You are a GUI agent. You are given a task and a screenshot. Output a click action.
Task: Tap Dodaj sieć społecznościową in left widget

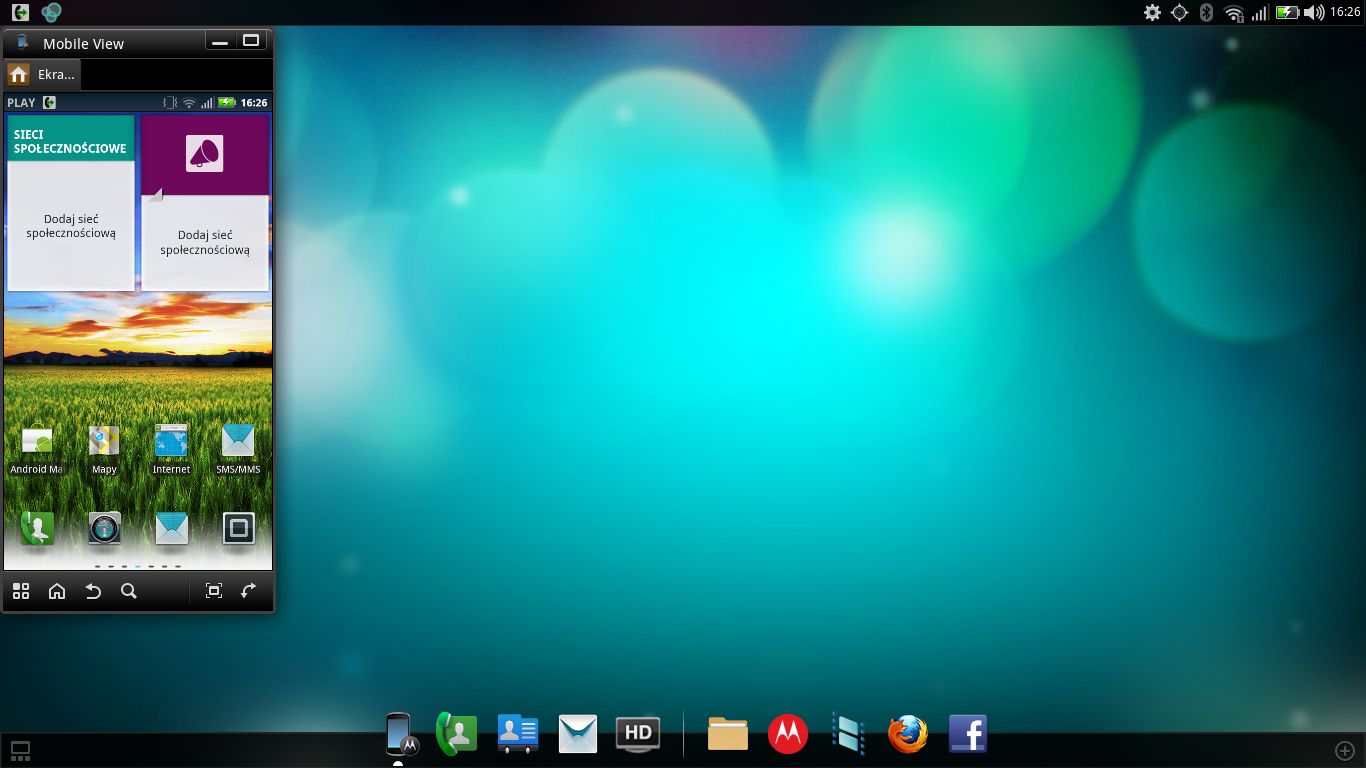point(71,226)
